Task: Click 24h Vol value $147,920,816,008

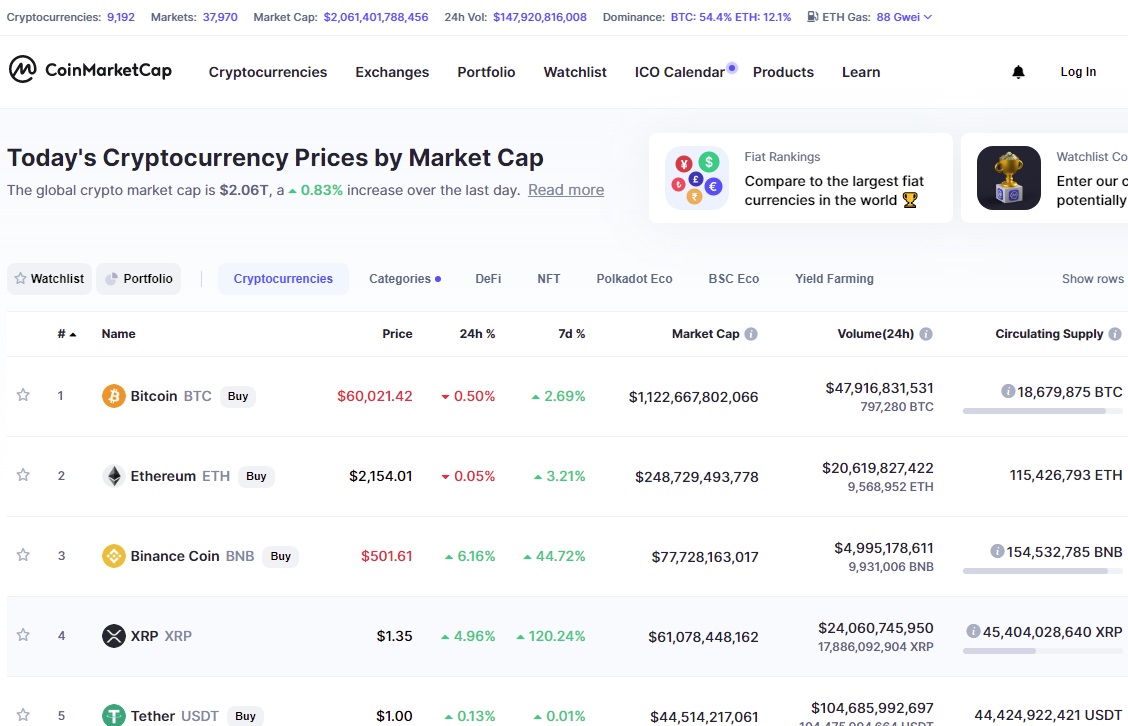Action: coord(540,17)
